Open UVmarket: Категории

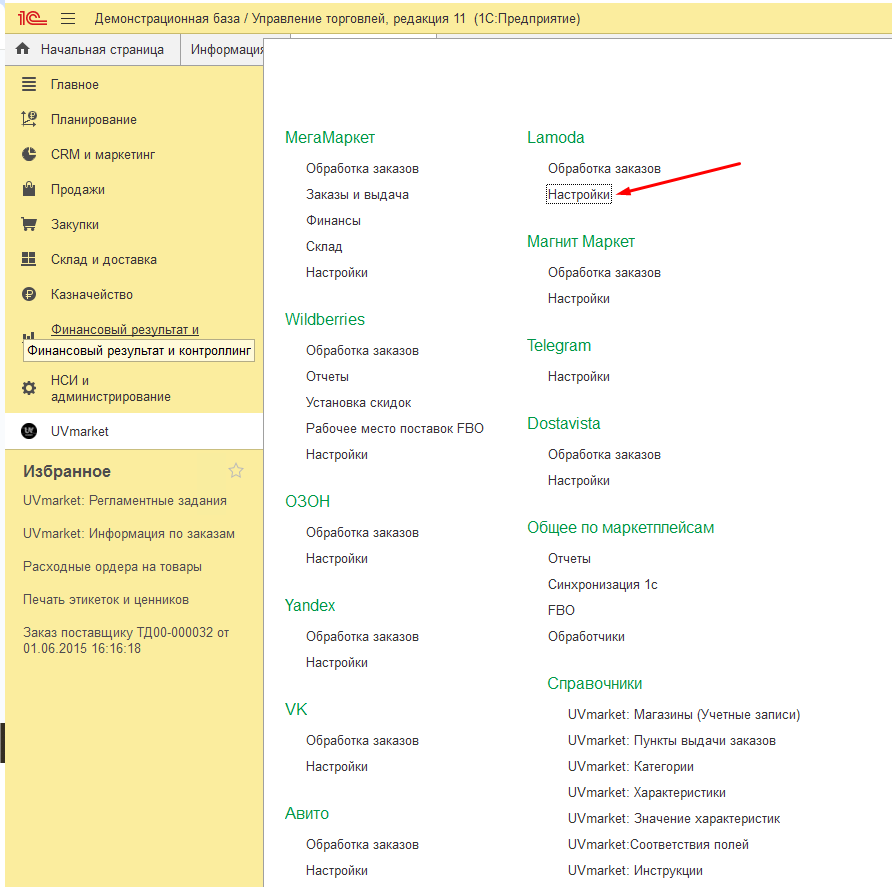[631, 767]
